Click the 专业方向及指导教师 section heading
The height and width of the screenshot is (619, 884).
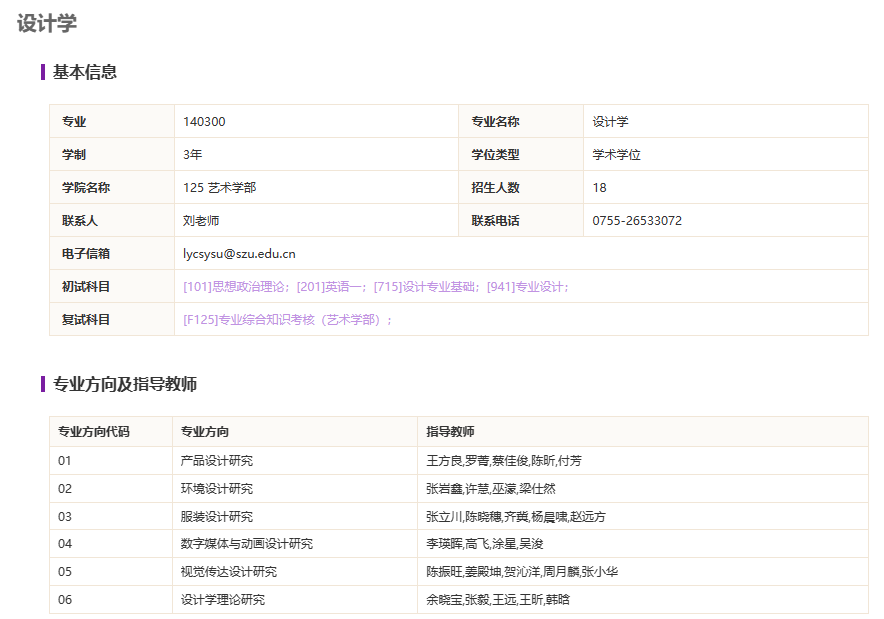point(124,384)
